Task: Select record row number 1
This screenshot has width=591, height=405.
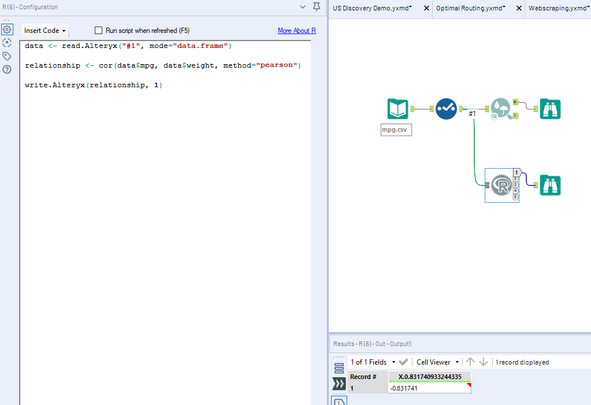Action: pyautogui.click(x=368, y=388)
